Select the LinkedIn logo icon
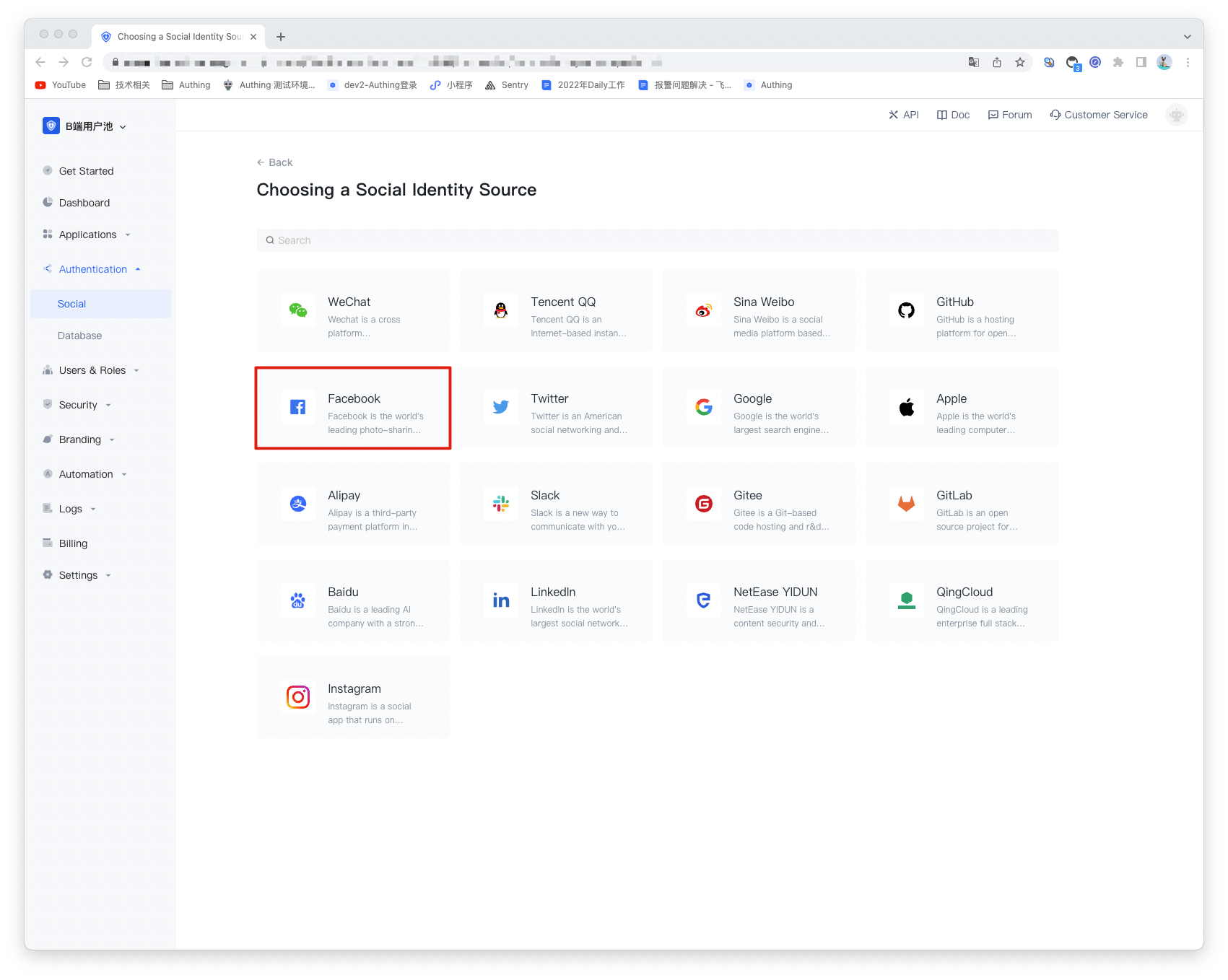The width and height of the screenshot is (1228, 980). (500, 600)
